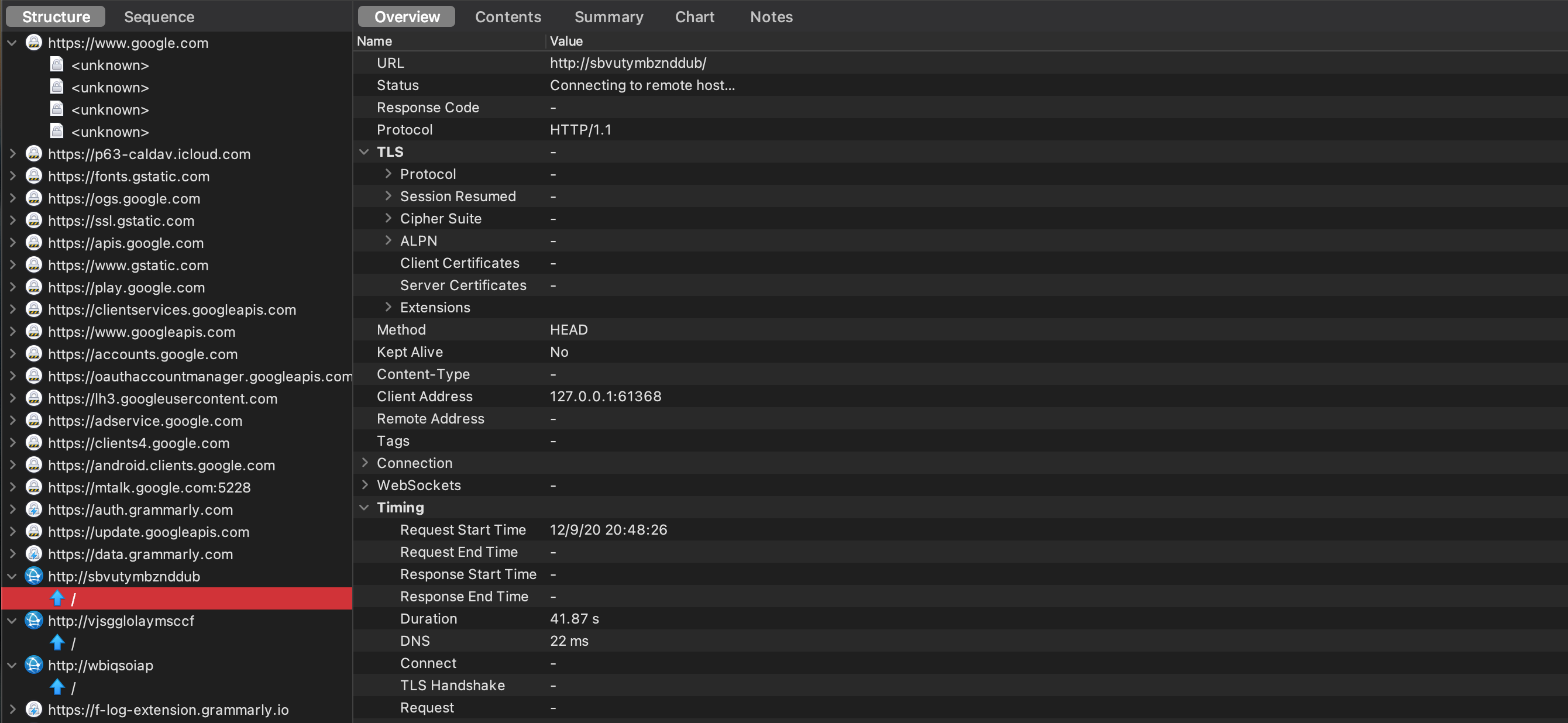
Task: Collapse the Timing section
Action: pyautogui.click(x=365, y=507)
